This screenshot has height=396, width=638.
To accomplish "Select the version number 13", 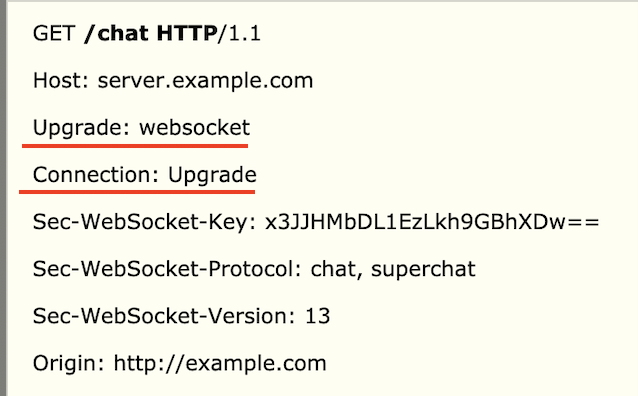I will pos(318,316).
